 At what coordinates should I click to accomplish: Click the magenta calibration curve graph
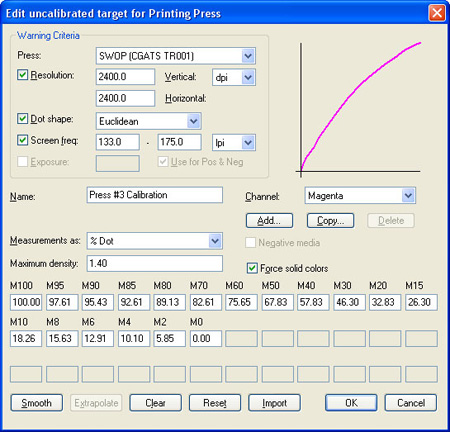(x=358, y=108)
